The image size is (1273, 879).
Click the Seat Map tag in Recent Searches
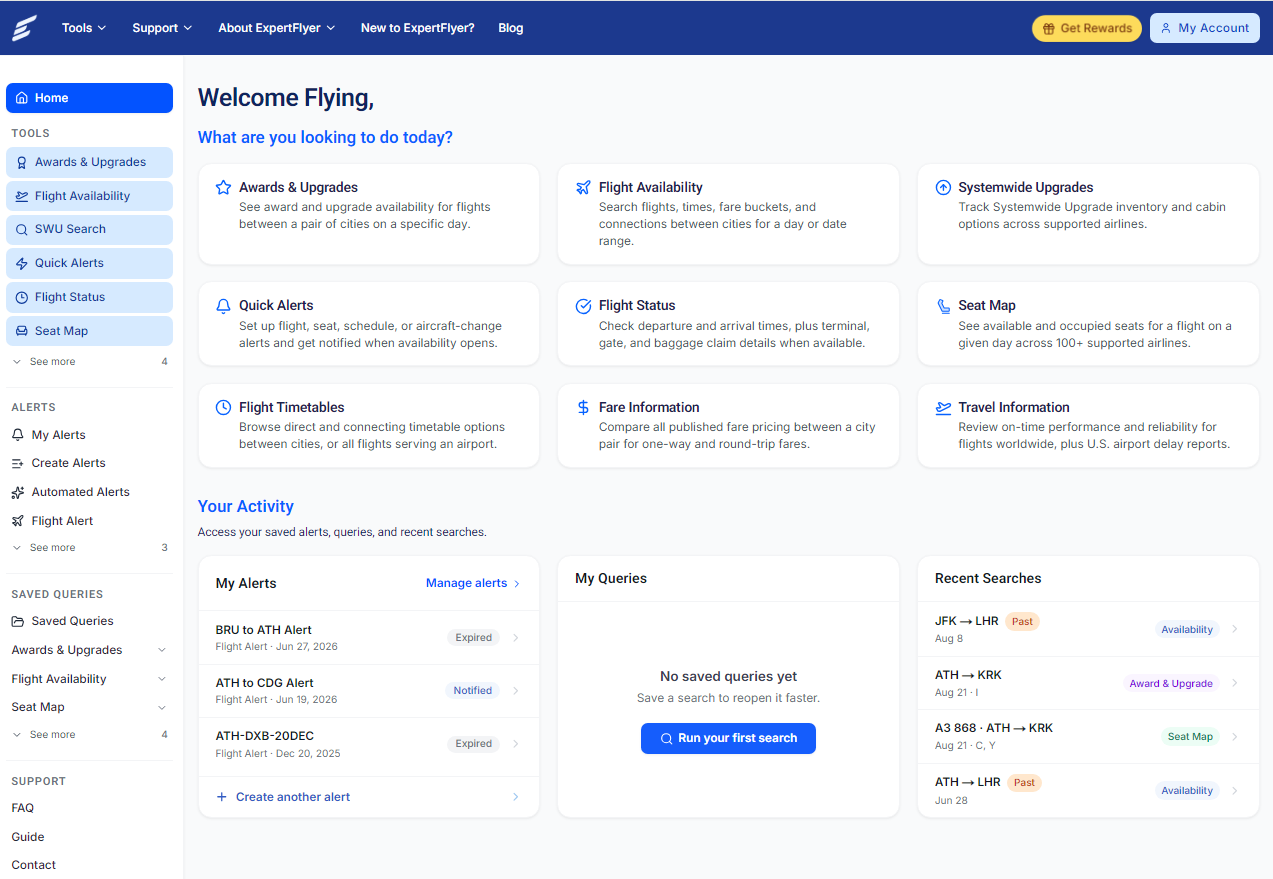(x=1190, y=736)
